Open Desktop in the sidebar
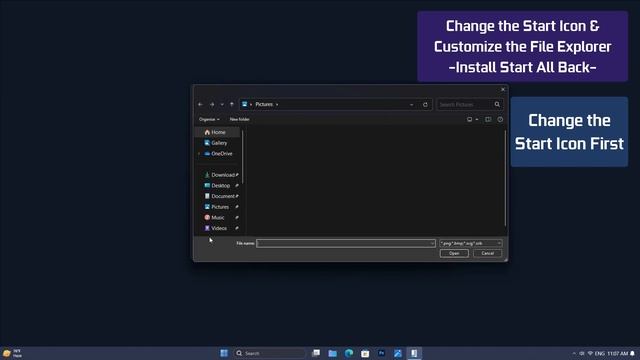This screenshot has width=640, height=360. [218, 185]
